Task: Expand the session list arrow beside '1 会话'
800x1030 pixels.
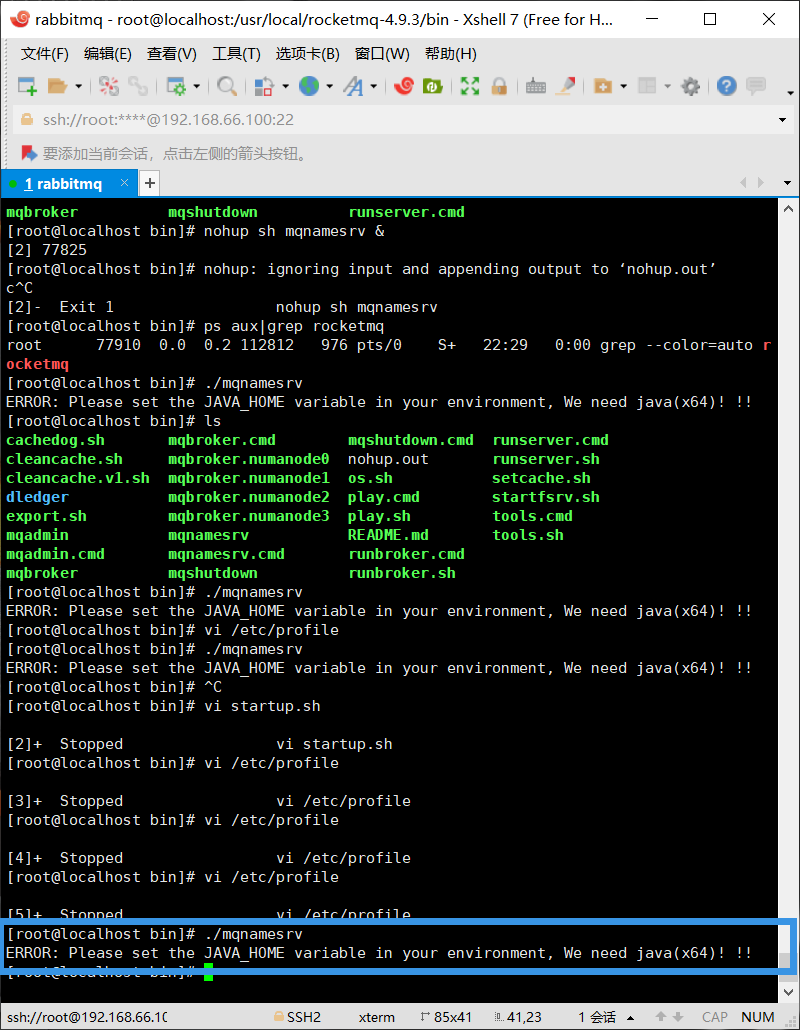Action: click(x=631, y=1018)
